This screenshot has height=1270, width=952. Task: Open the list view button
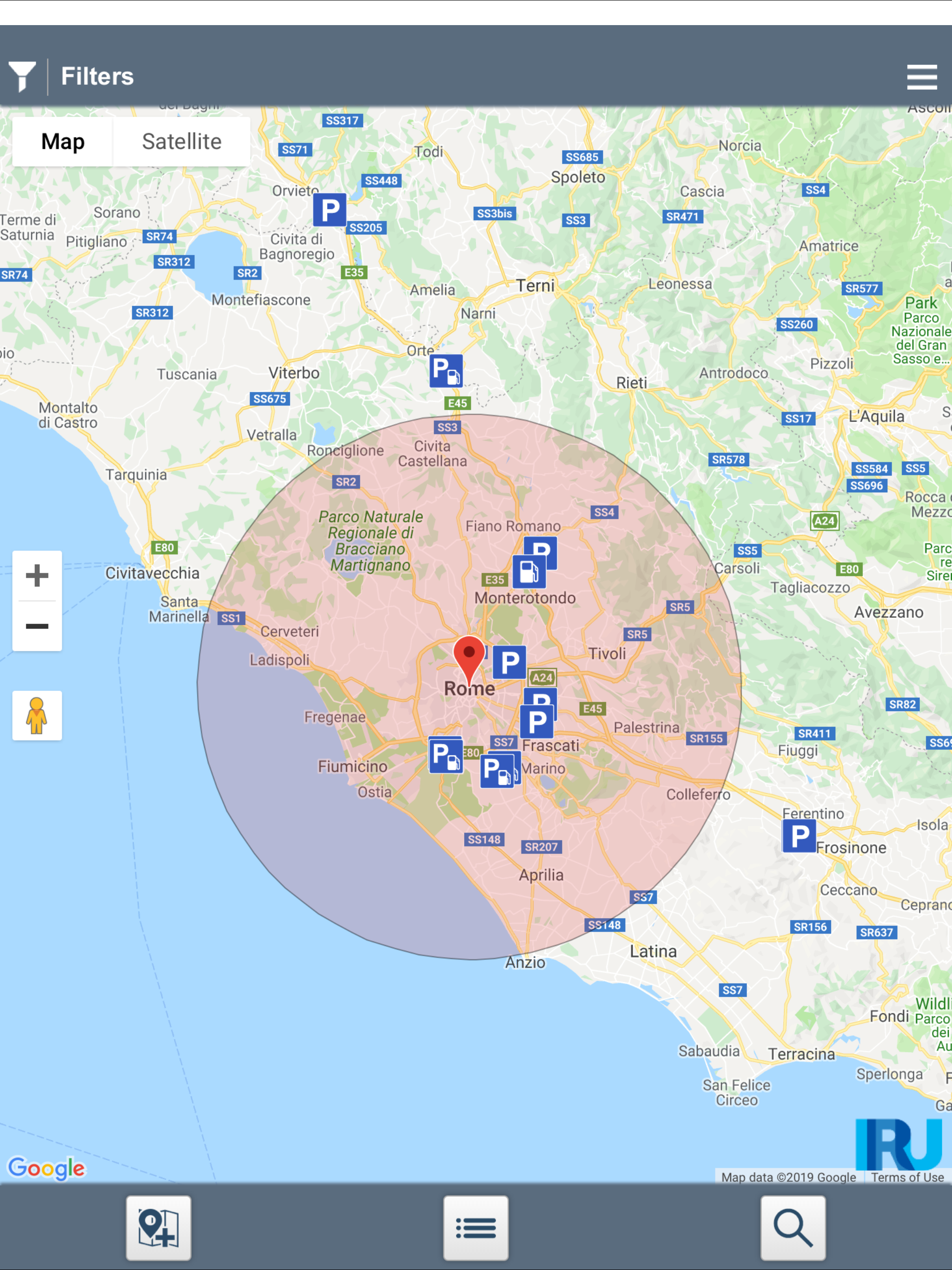click(476, 1228)
